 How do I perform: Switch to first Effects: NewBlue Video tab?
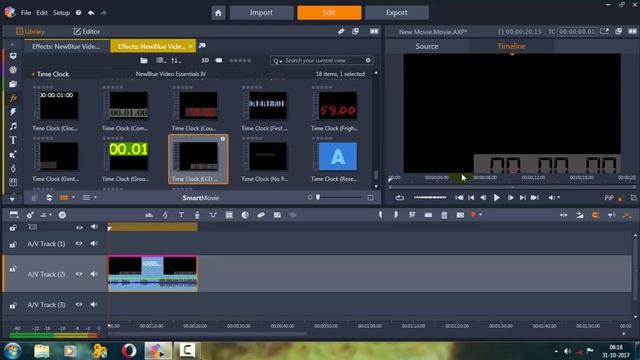67,47
